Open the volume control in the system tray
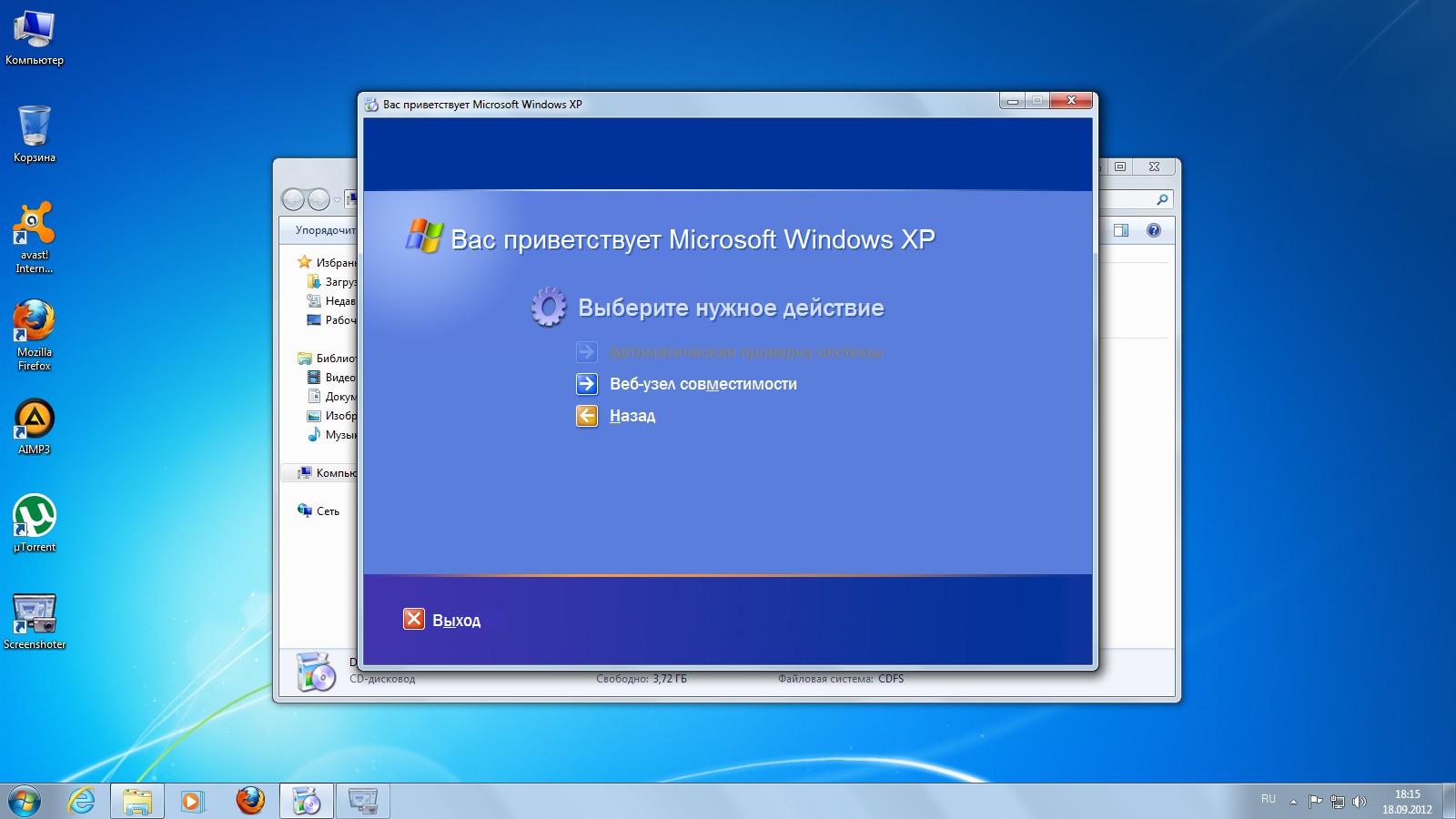The image size is (1456, 819). (1360, 802)
